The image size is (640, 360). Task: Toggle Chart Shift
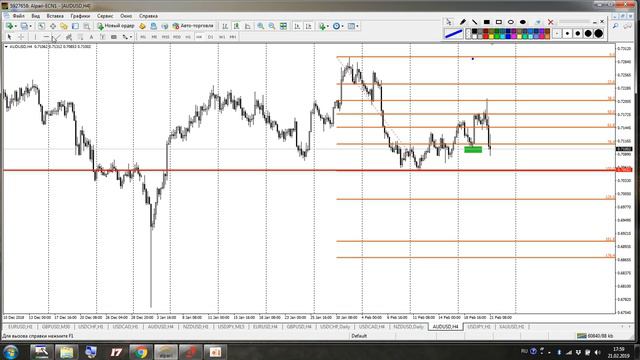point(308,26)
